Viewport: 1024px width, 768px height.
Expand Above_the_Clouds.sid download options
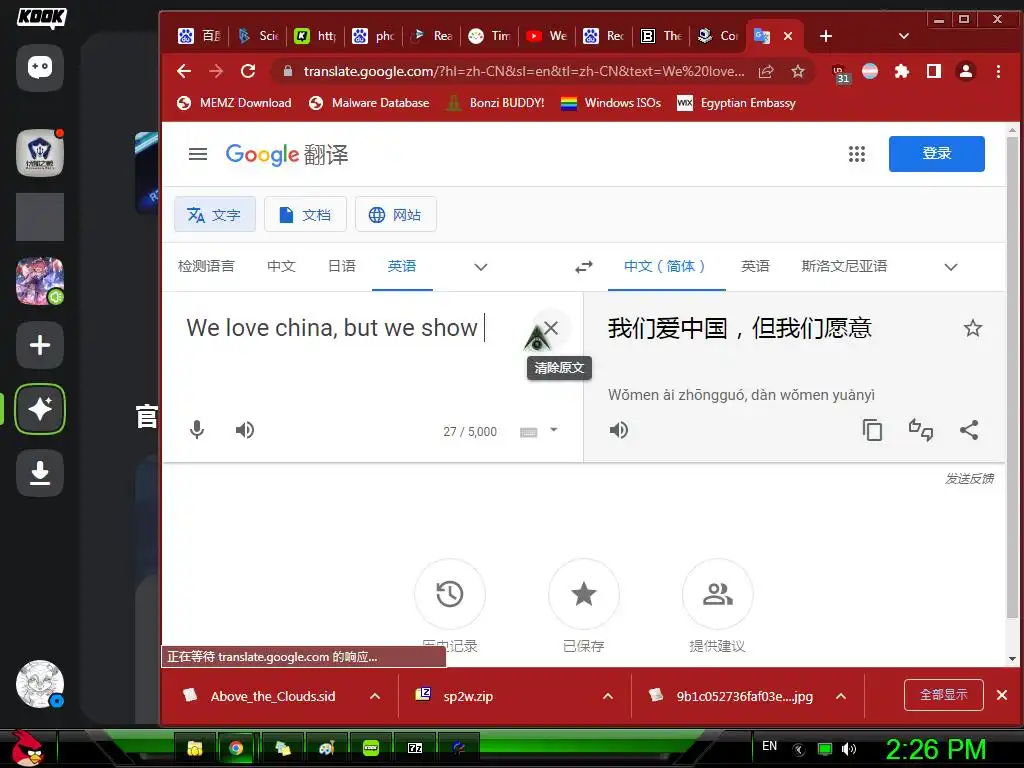(375, 696)
